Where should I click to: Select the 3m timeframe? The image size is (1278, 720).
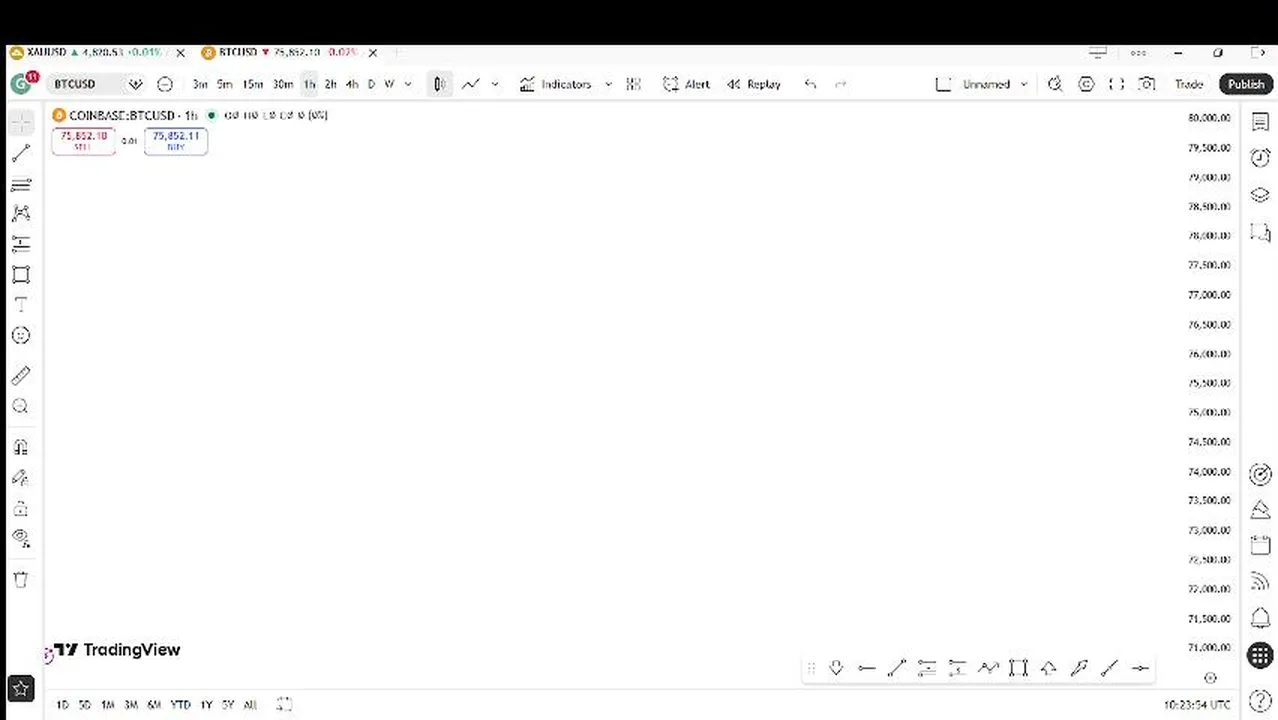[200, 84]
